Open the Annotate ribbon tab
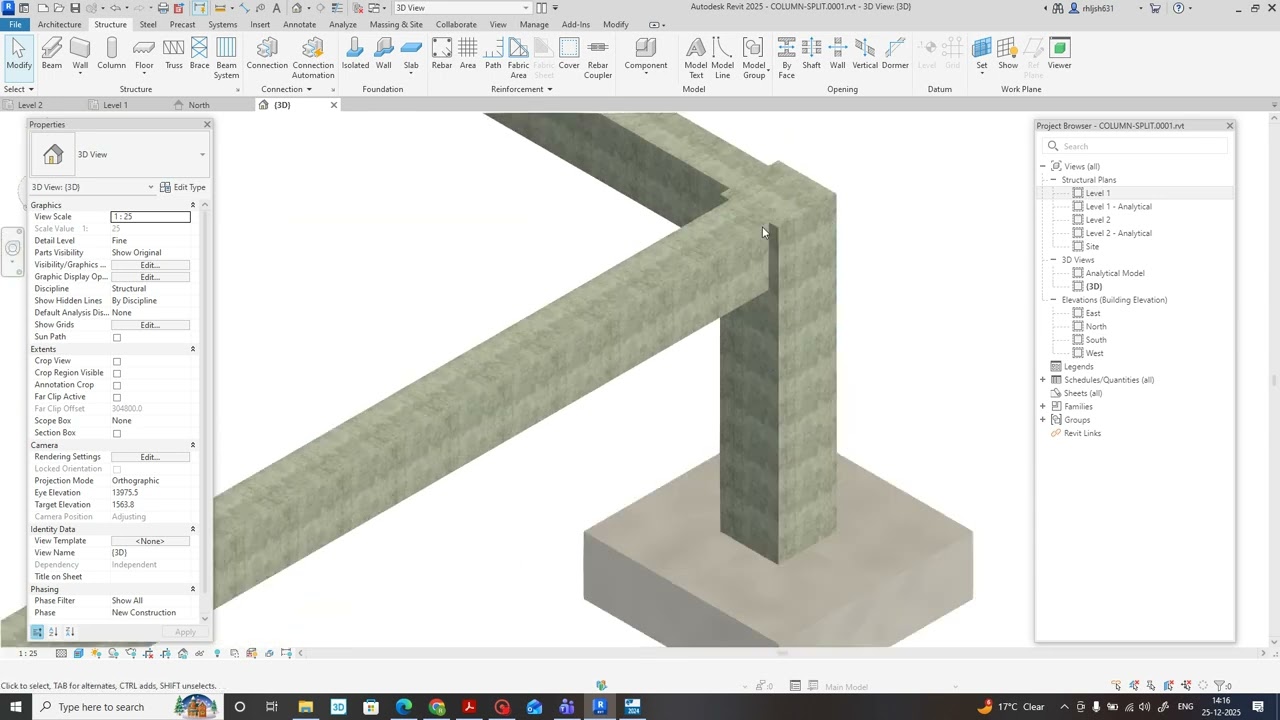 [300, 24]
